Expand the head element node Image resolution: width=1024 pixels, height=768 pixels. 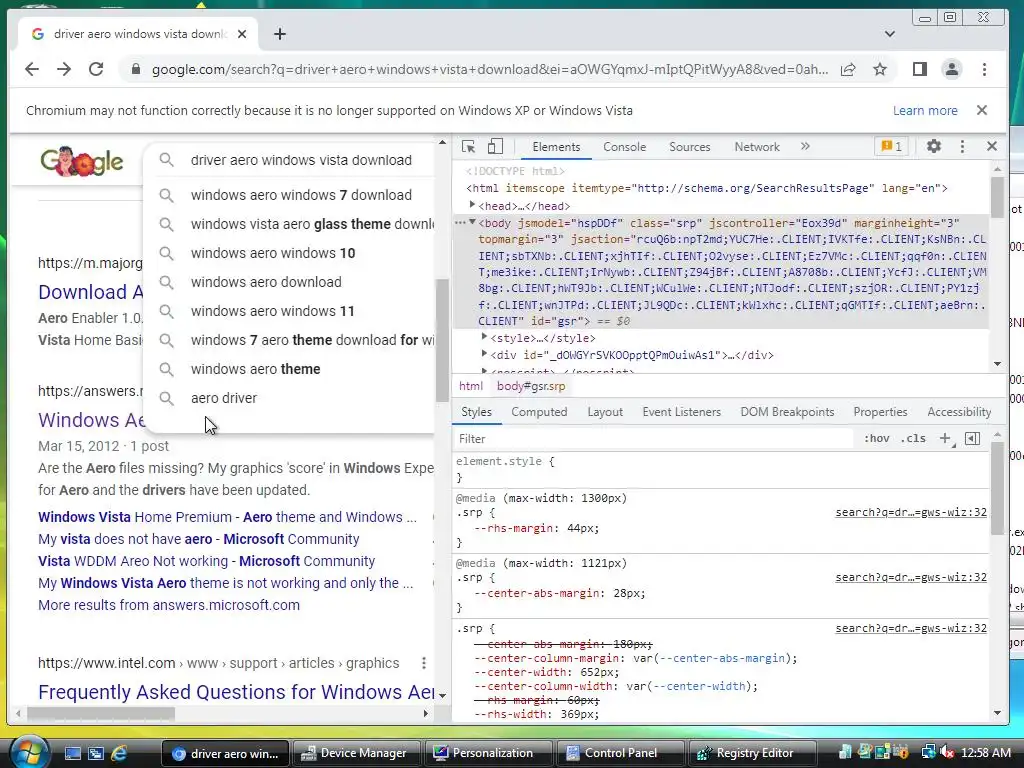click(x=472, y=205)
